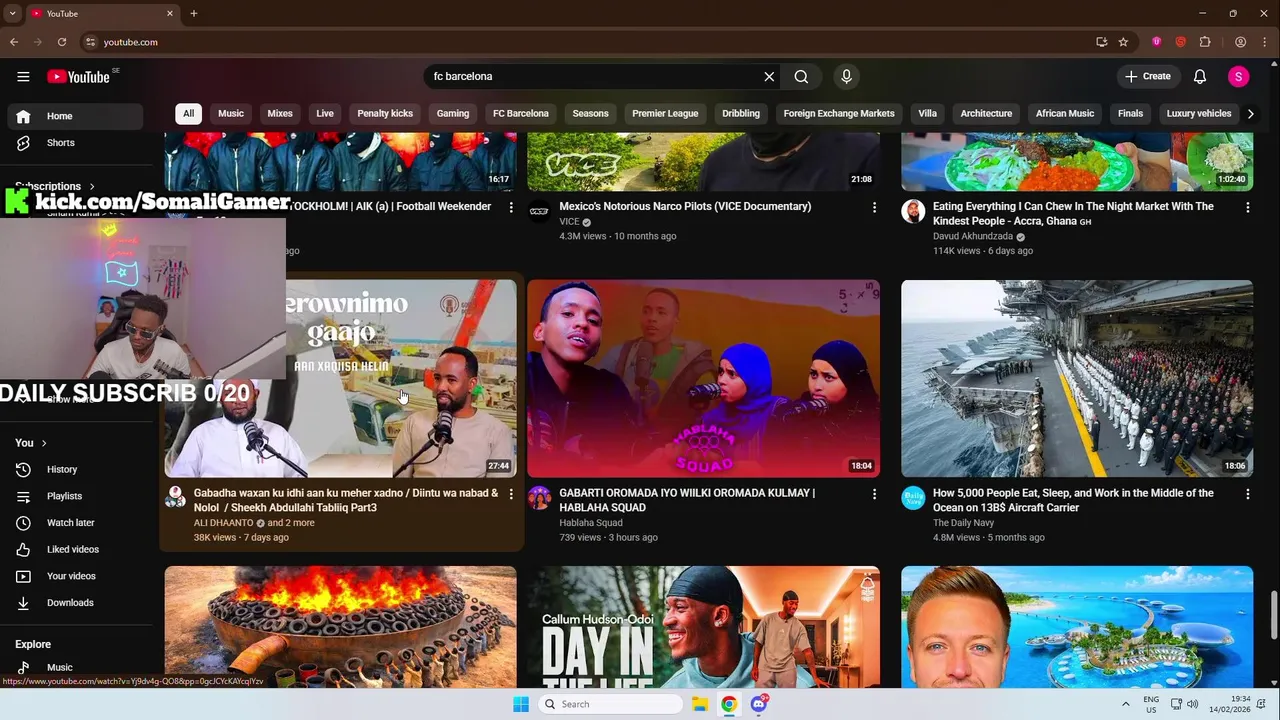Click the magnifier search button
The height and width of the screenshot is (720, 1280).
click(801, 76)
